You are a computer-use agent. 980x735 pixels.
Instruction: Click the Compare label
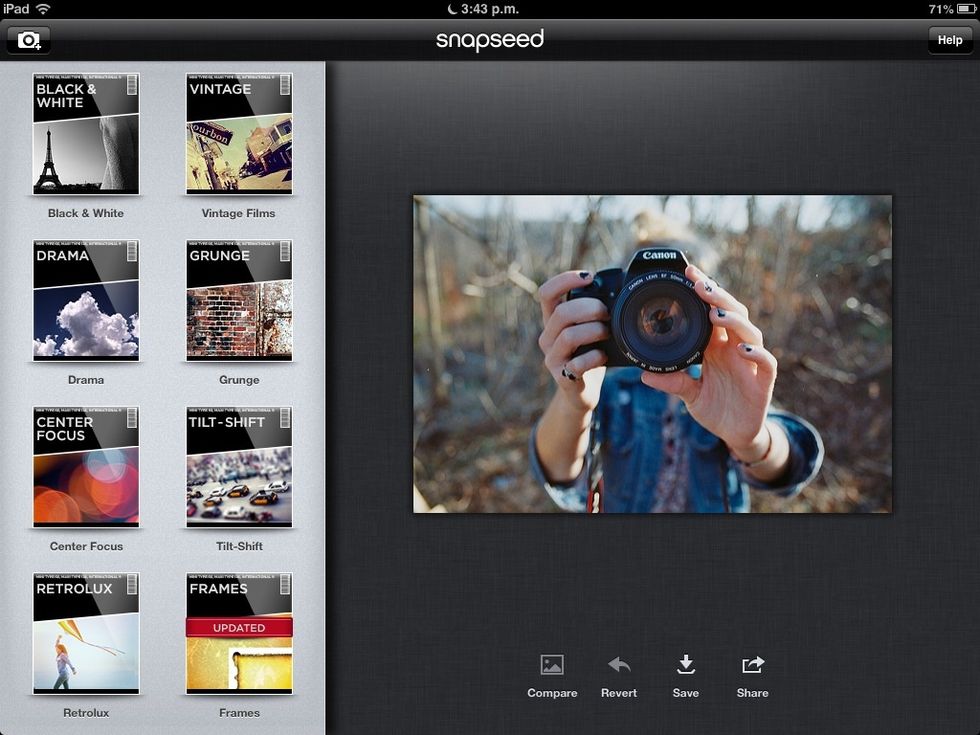point(552,693)
